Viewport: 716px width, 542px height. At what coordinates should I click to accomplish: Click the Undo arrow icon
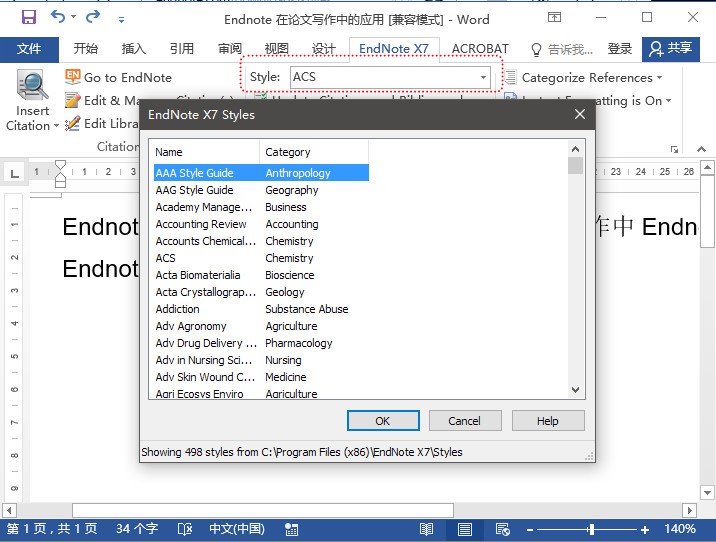pos(58,17)
